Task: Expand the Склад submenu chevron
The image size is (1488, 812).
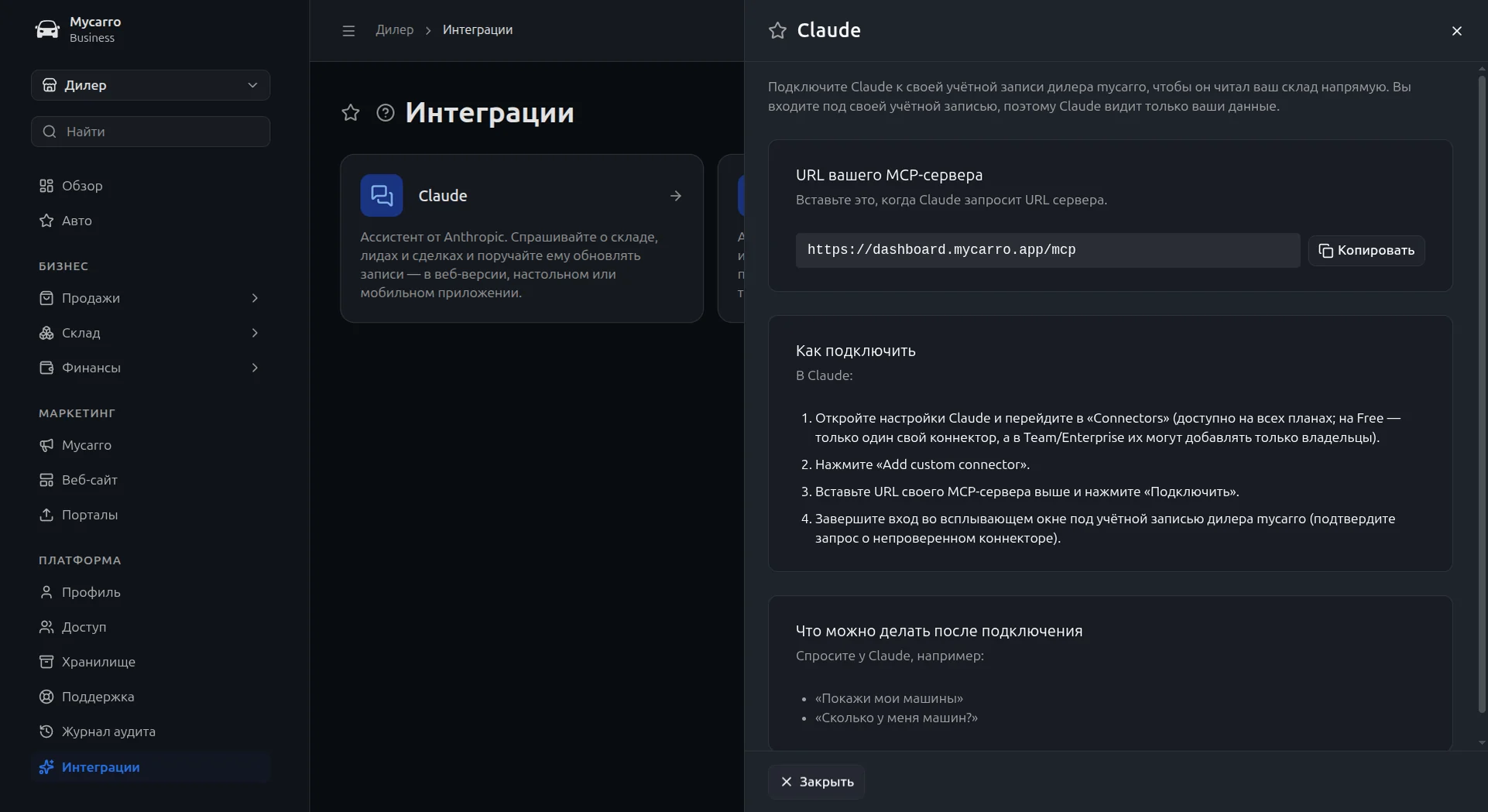Action: (x=254, y=333)
